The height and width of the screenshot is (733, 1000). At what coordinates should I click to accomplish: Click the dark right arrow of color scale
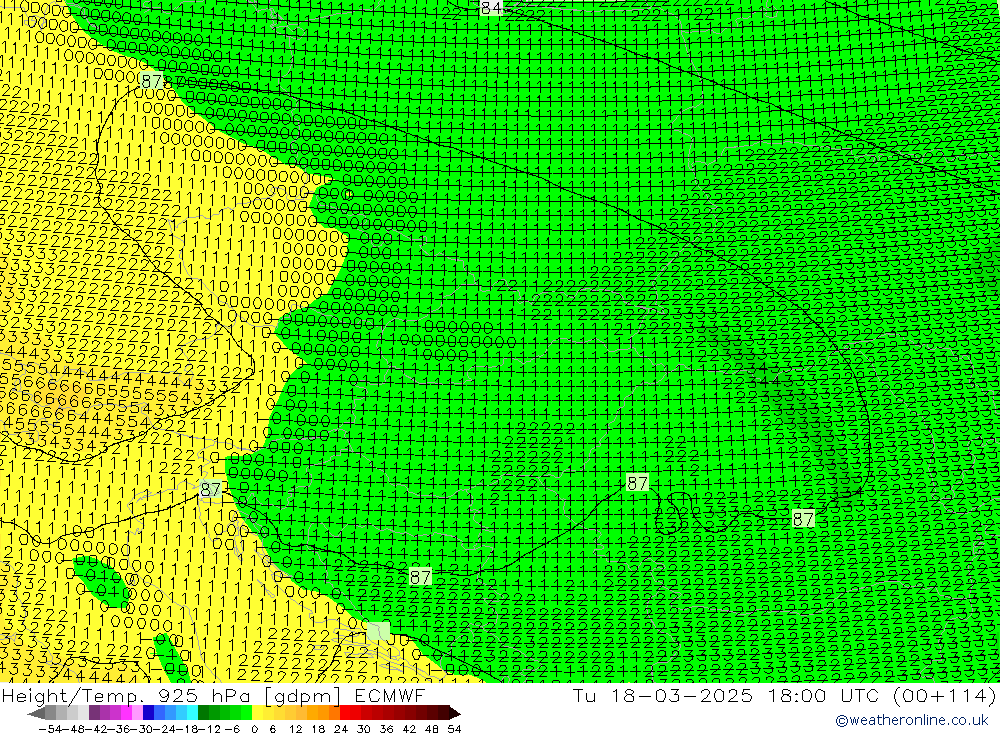click(x=455, y=713)
